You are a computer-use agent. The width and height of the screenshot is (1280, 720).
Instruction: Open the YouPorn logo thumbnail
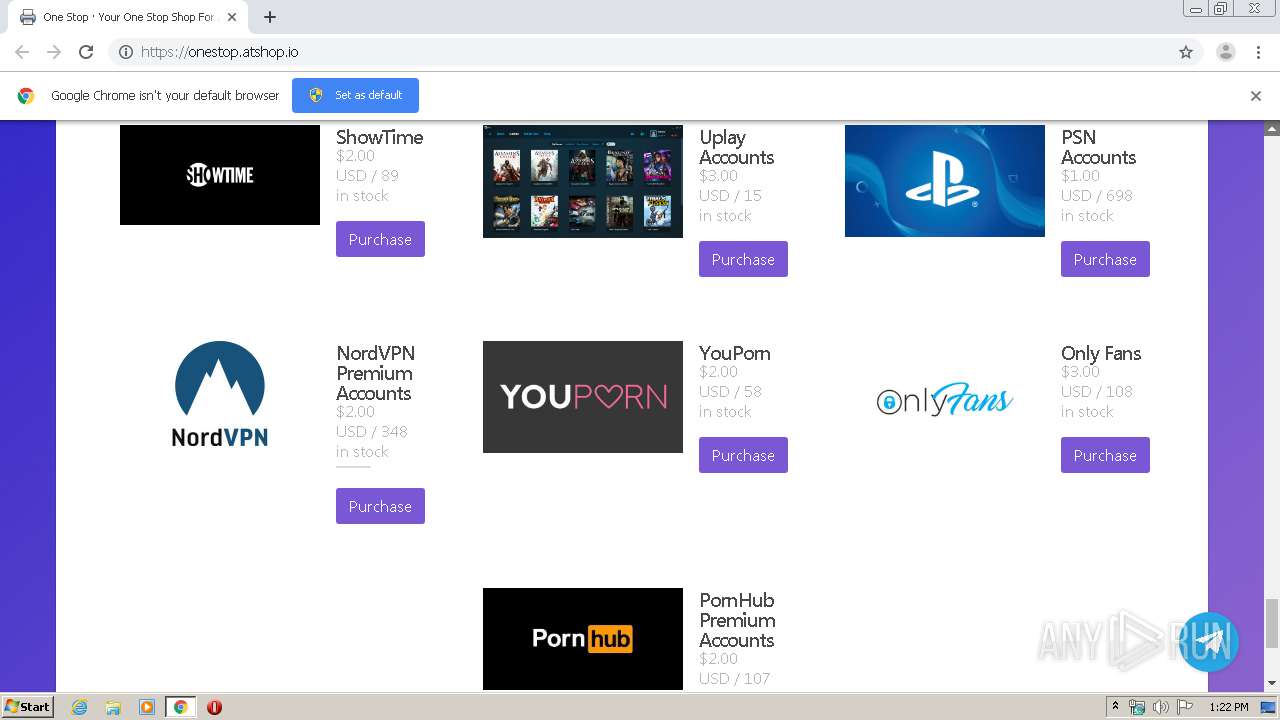pyautogui.click(x=583, y=397)
